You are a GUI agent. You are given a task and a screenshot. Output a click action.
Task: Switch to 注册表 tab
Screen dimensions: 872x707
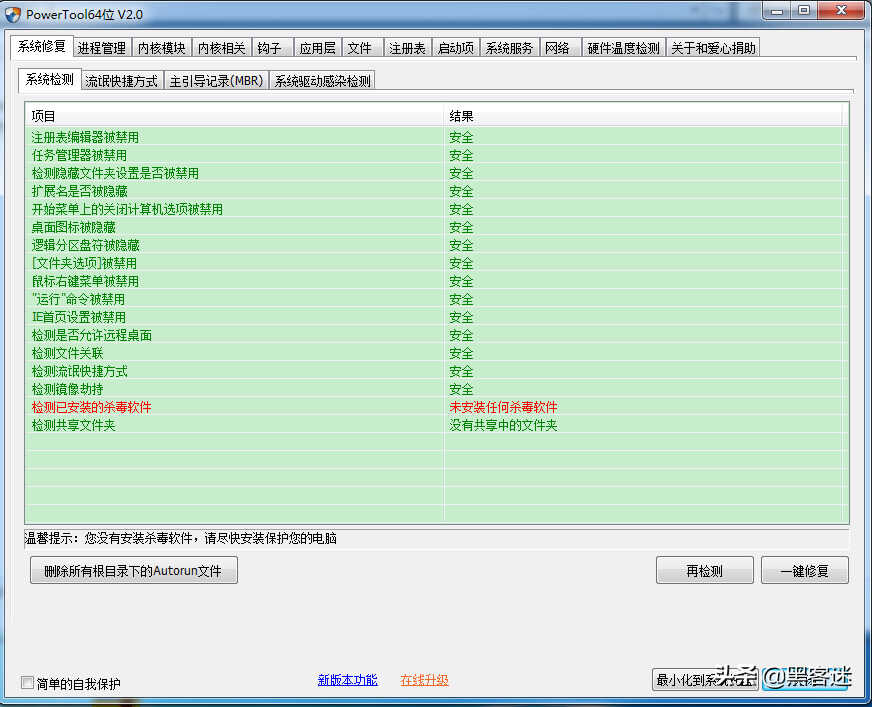(408, 48)
